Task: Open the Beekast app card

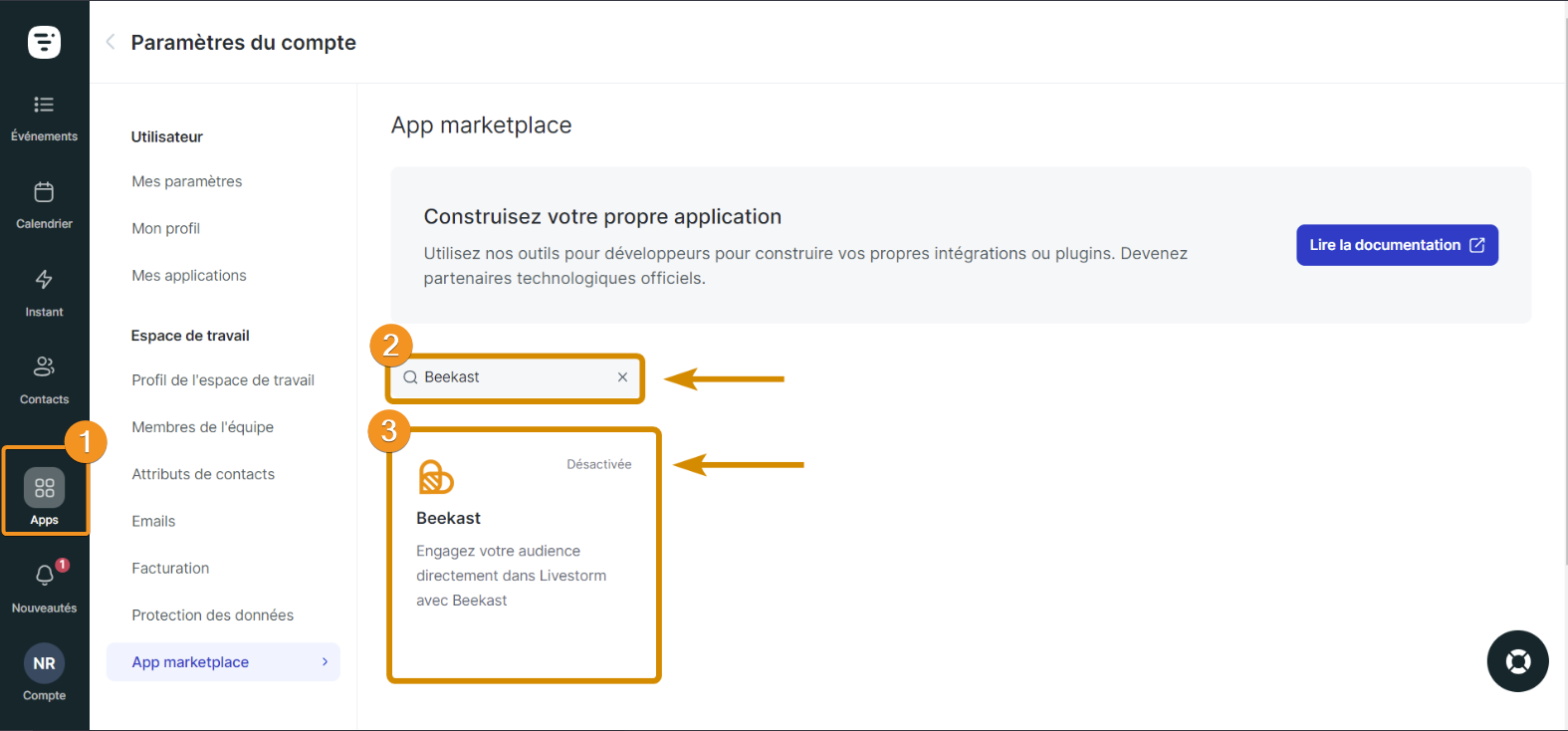Action: 524,556
